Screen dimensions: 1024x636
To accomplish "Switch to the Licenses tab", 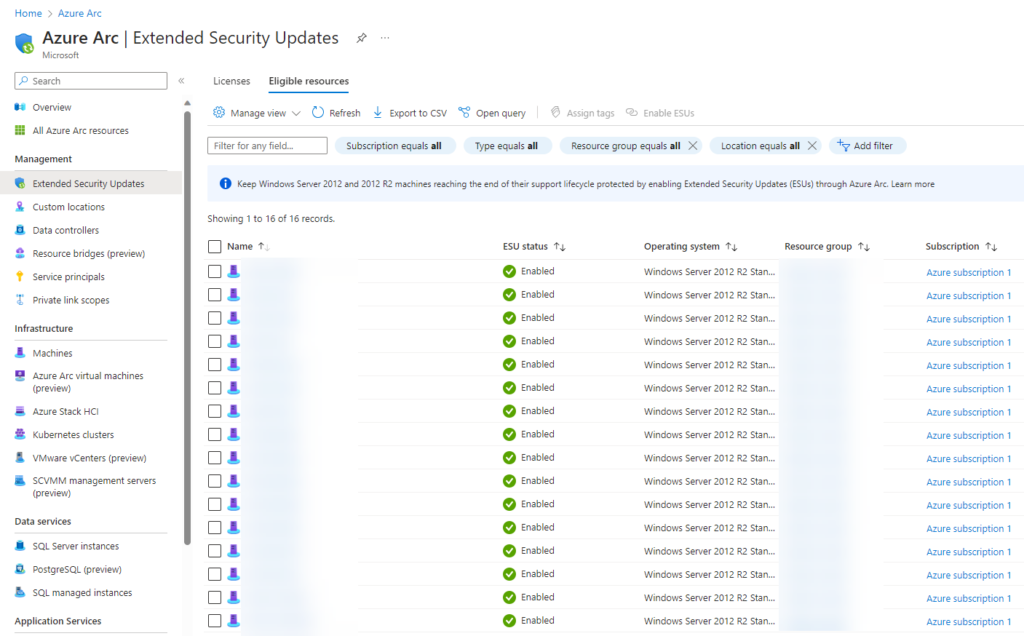I will [231, 81].
